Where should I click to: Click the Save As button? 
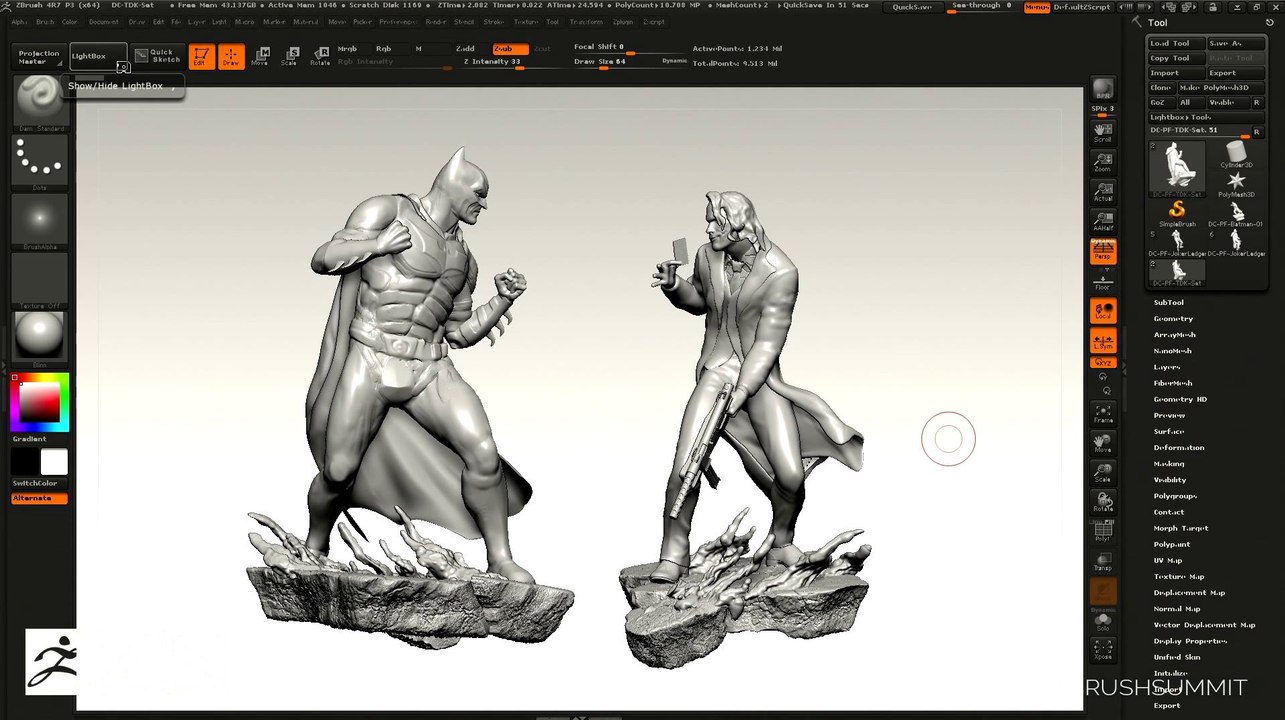1234,43
